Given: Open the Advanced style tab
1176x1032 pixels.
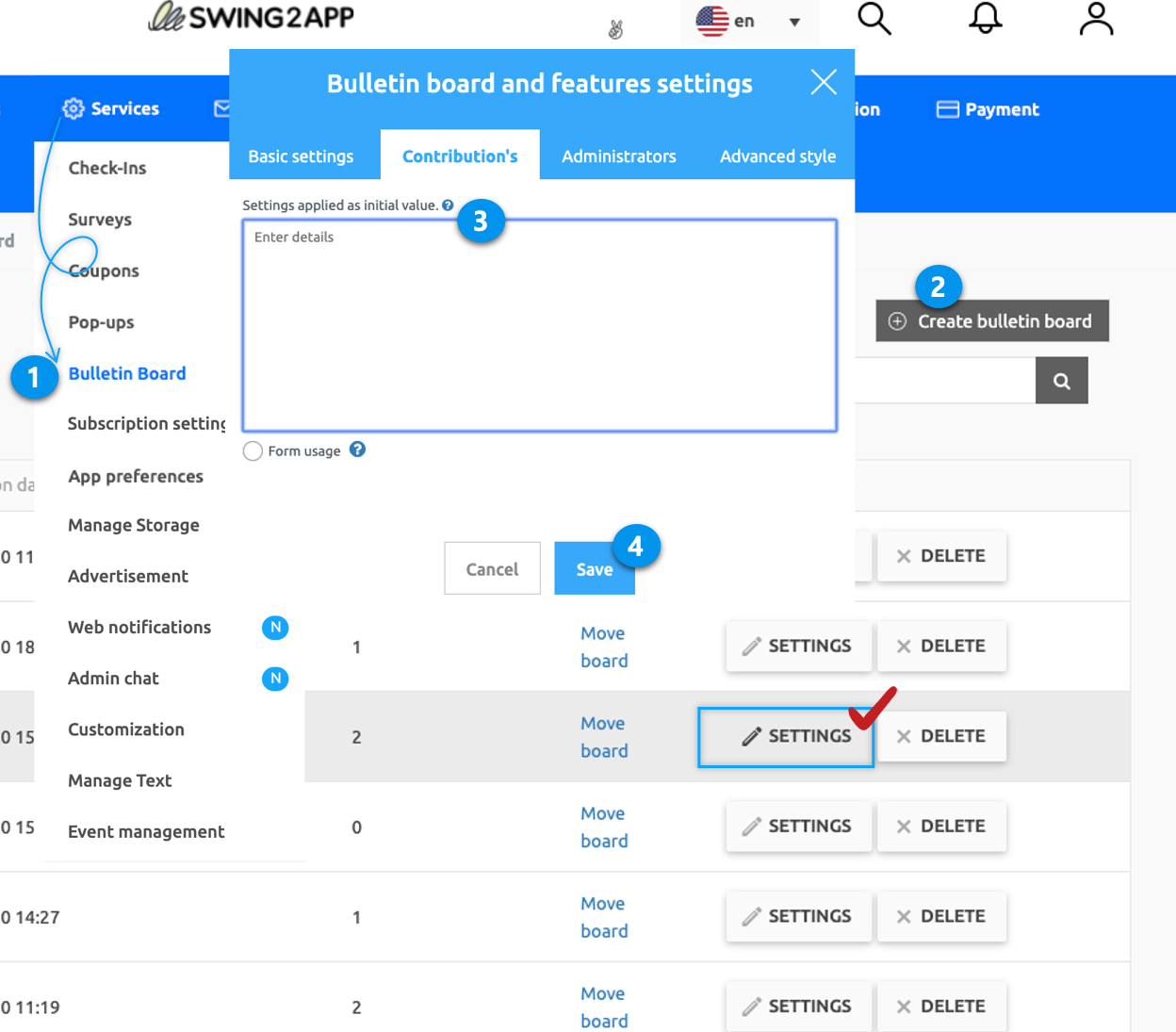Looking at the screenshot, I should (777, 156).
